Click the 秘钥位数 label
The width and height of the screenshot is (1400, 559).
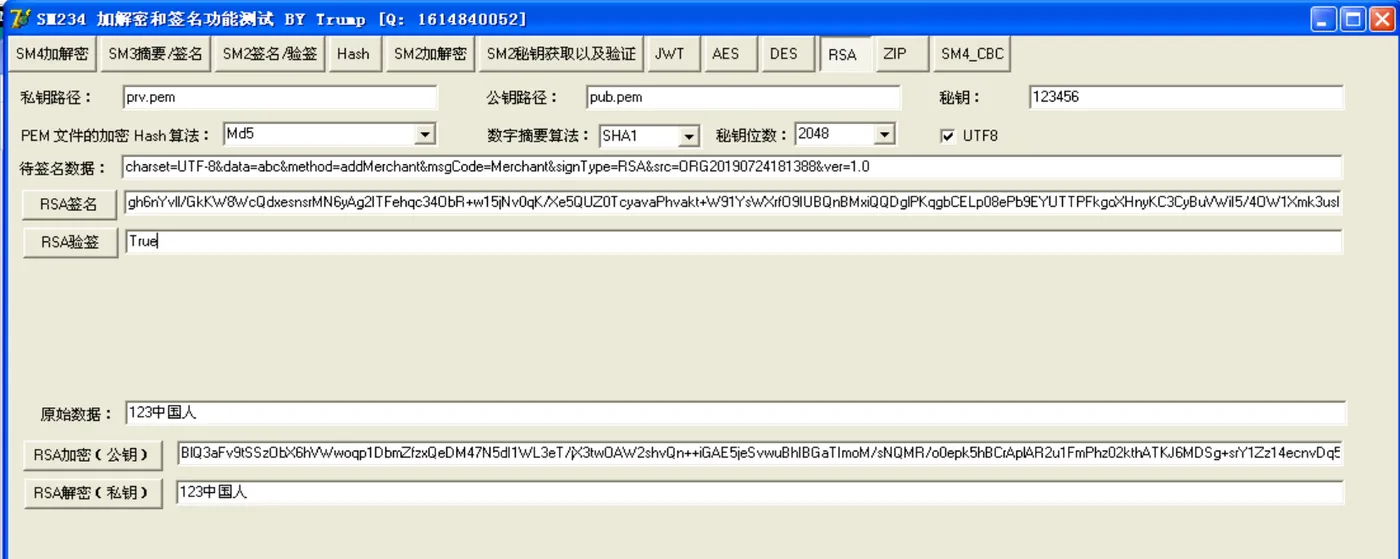tap(752, 135)
